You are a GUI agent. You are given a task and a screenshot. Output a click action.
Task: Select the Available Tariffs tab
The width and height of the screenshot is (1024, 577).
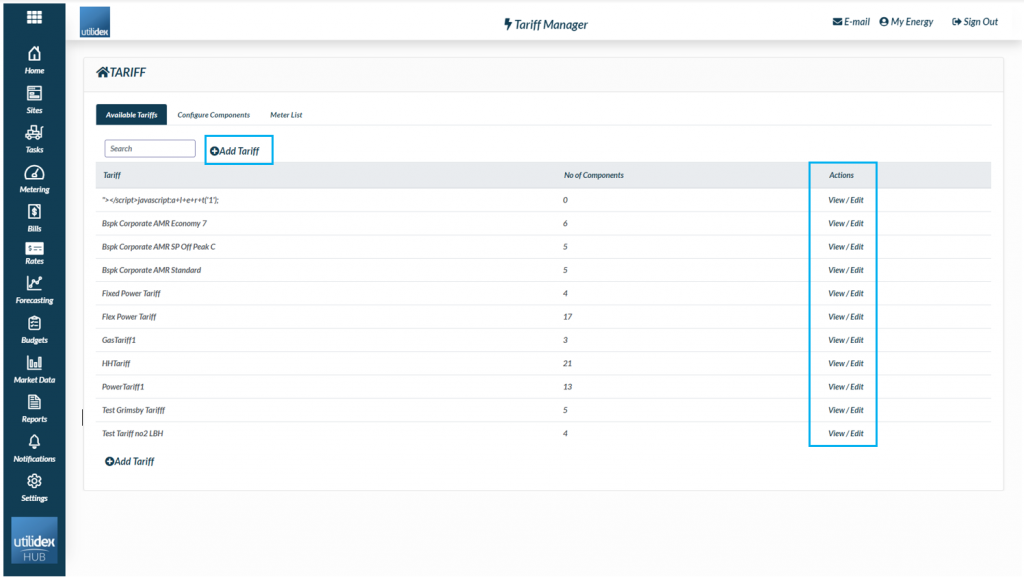click(131, 115)
